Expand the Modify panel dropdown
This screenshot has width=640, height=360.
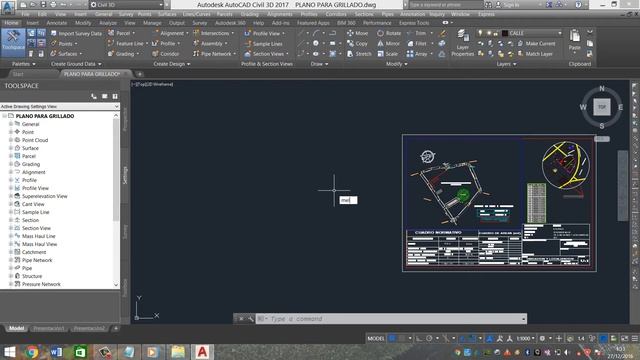[397, 64]
